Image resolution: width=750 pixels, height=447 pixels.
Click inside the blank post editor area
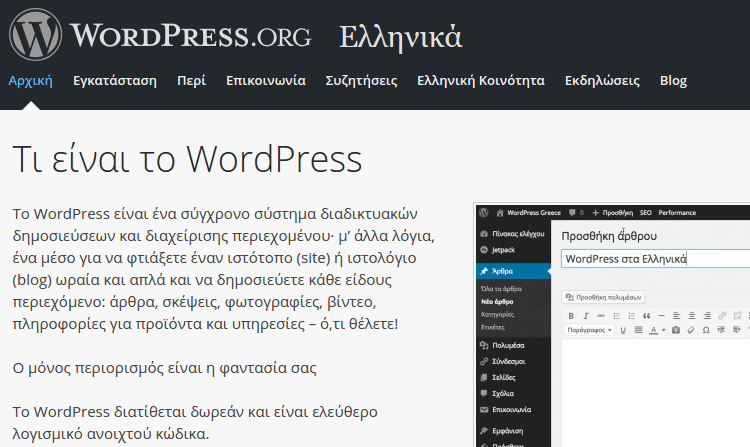[655, 392]
